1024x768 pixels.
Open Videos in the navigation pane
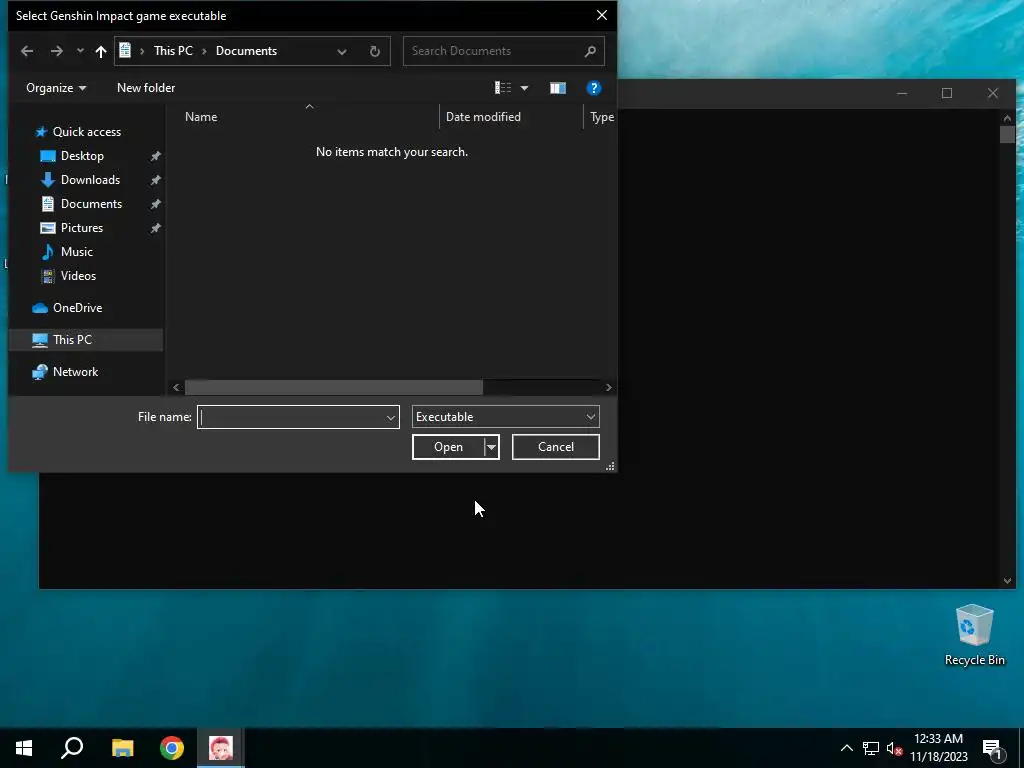tap(78, 276)
